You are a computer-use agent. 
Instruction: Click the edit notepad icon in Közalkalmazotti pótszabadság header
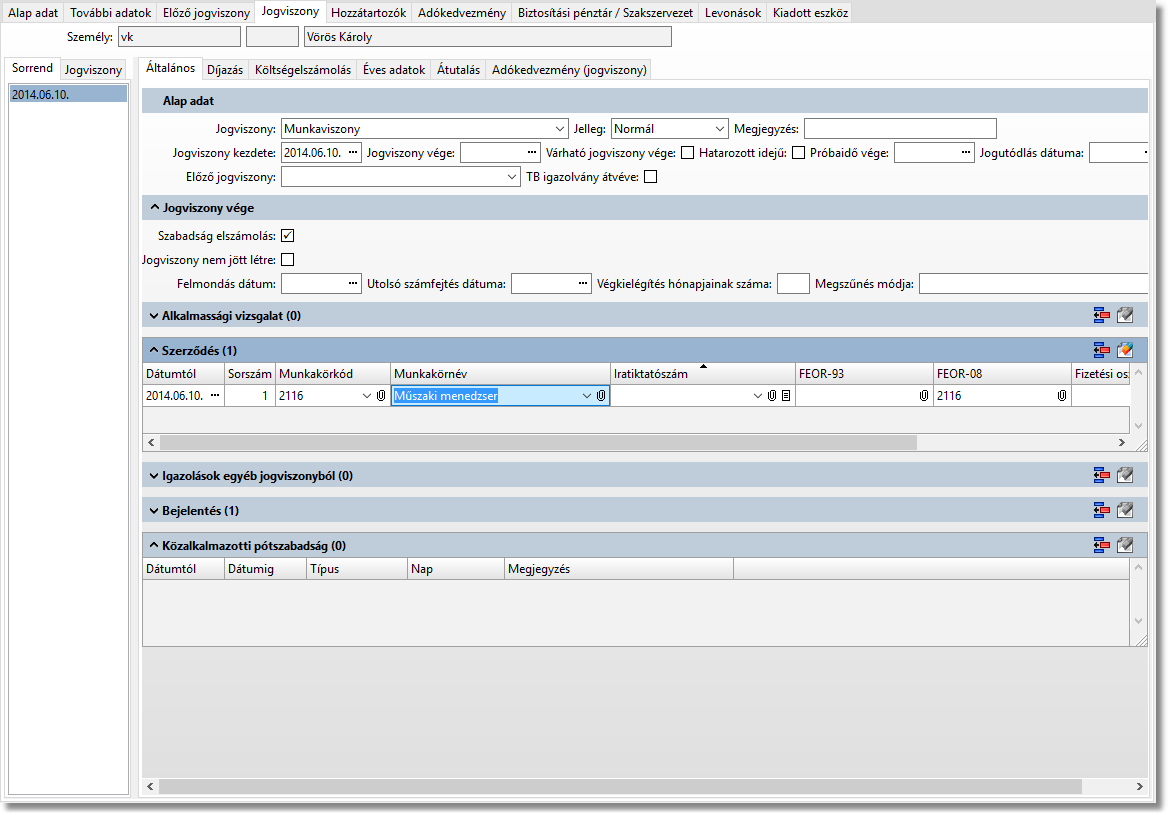[x=1125, y=546]
